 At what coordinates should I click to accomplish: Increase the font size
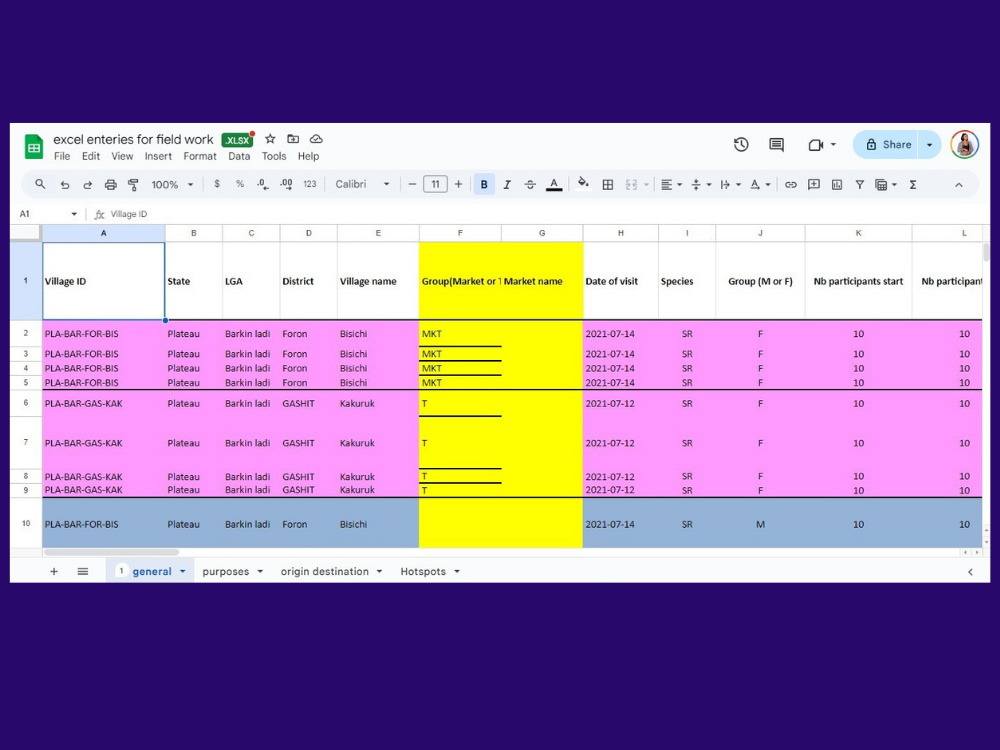pyautogui.click(x=458, y=185)
